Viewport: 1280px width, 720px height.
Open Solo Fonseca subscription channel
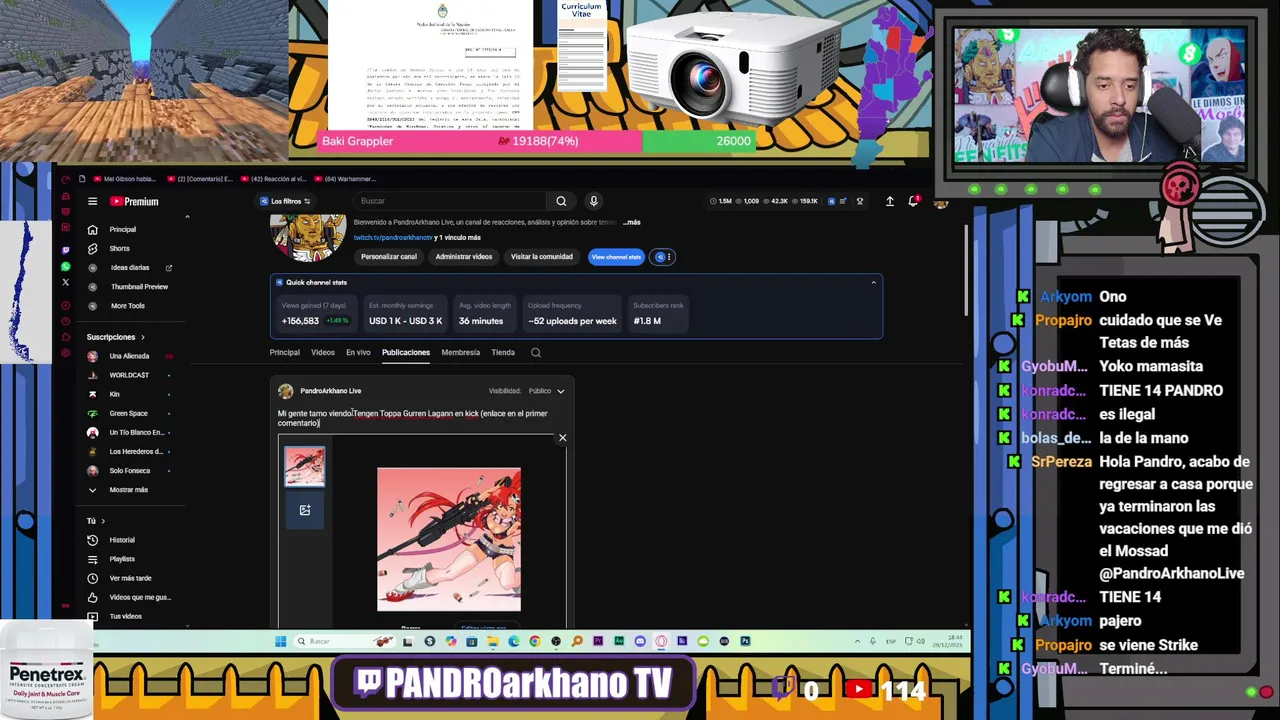click(130, 470)
